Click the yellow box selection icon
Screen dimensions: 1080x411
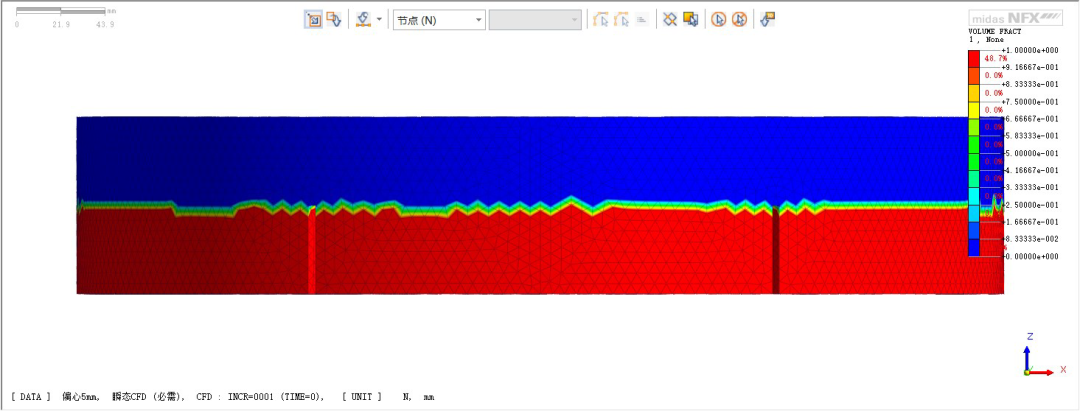point(690,19)
